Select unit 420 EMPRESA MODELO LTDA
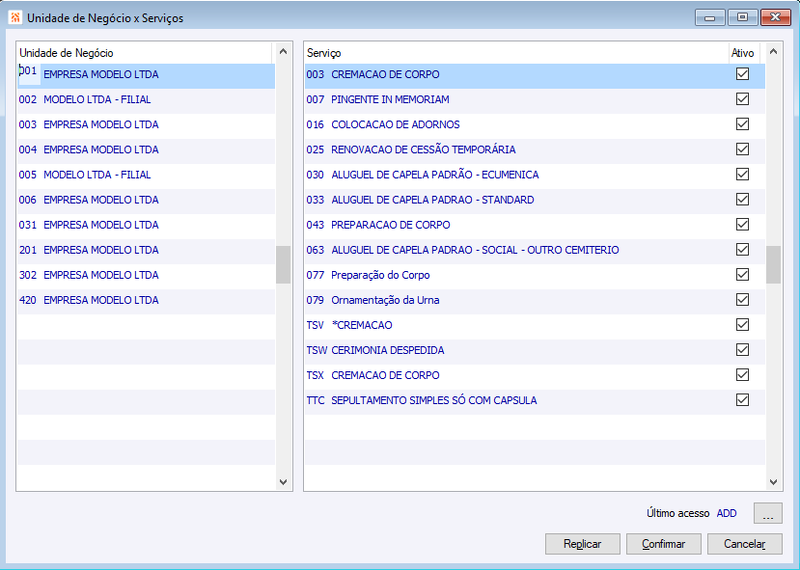This screenshot has height=570, width=800. point(146,301)
